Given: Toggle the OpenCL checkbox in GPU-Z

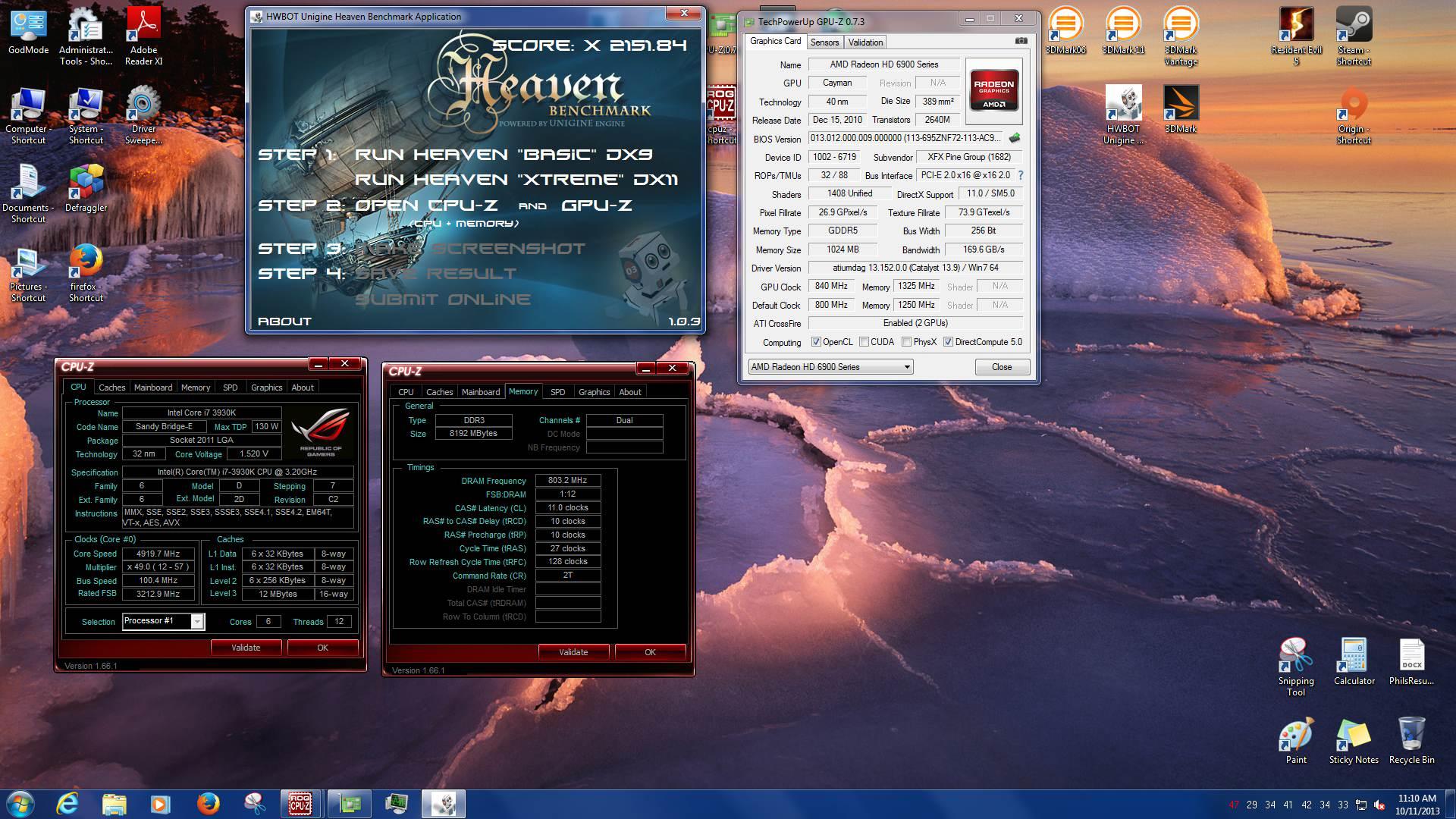Looking at the screenshot, I should [x=816, y=342].
